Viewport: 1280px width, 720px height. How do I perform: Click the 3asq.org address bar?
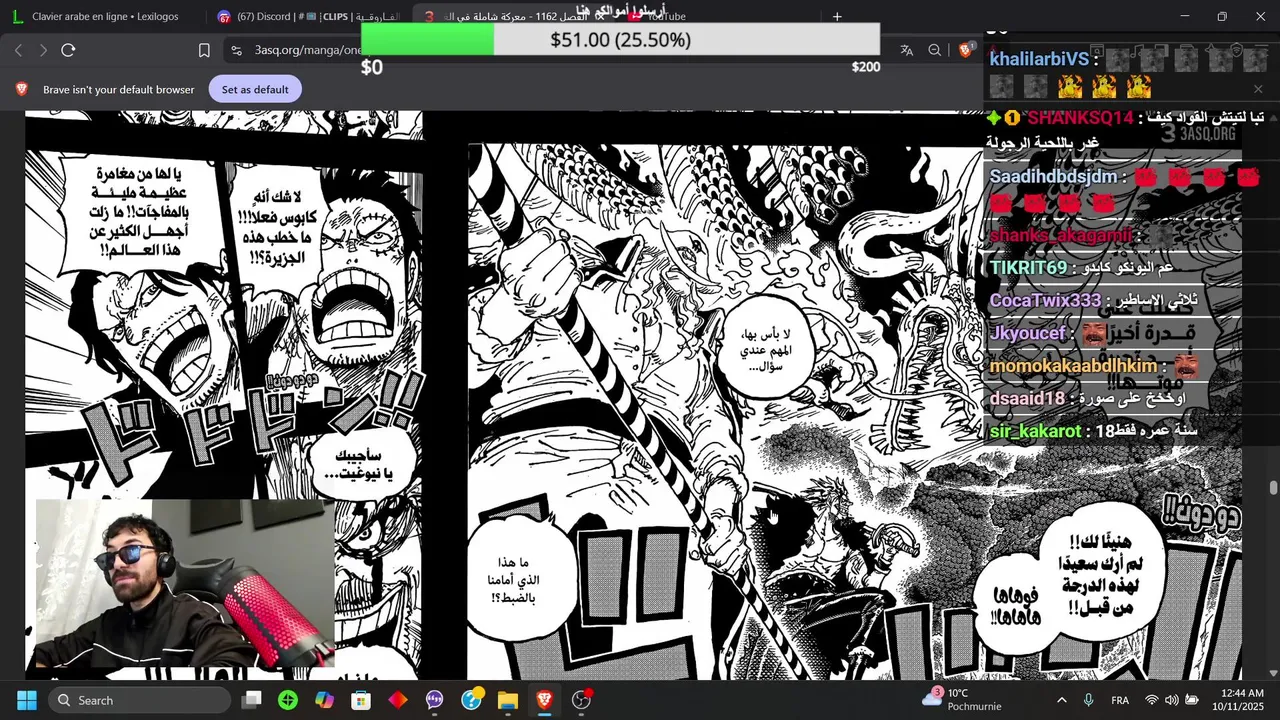pos(307,50)
